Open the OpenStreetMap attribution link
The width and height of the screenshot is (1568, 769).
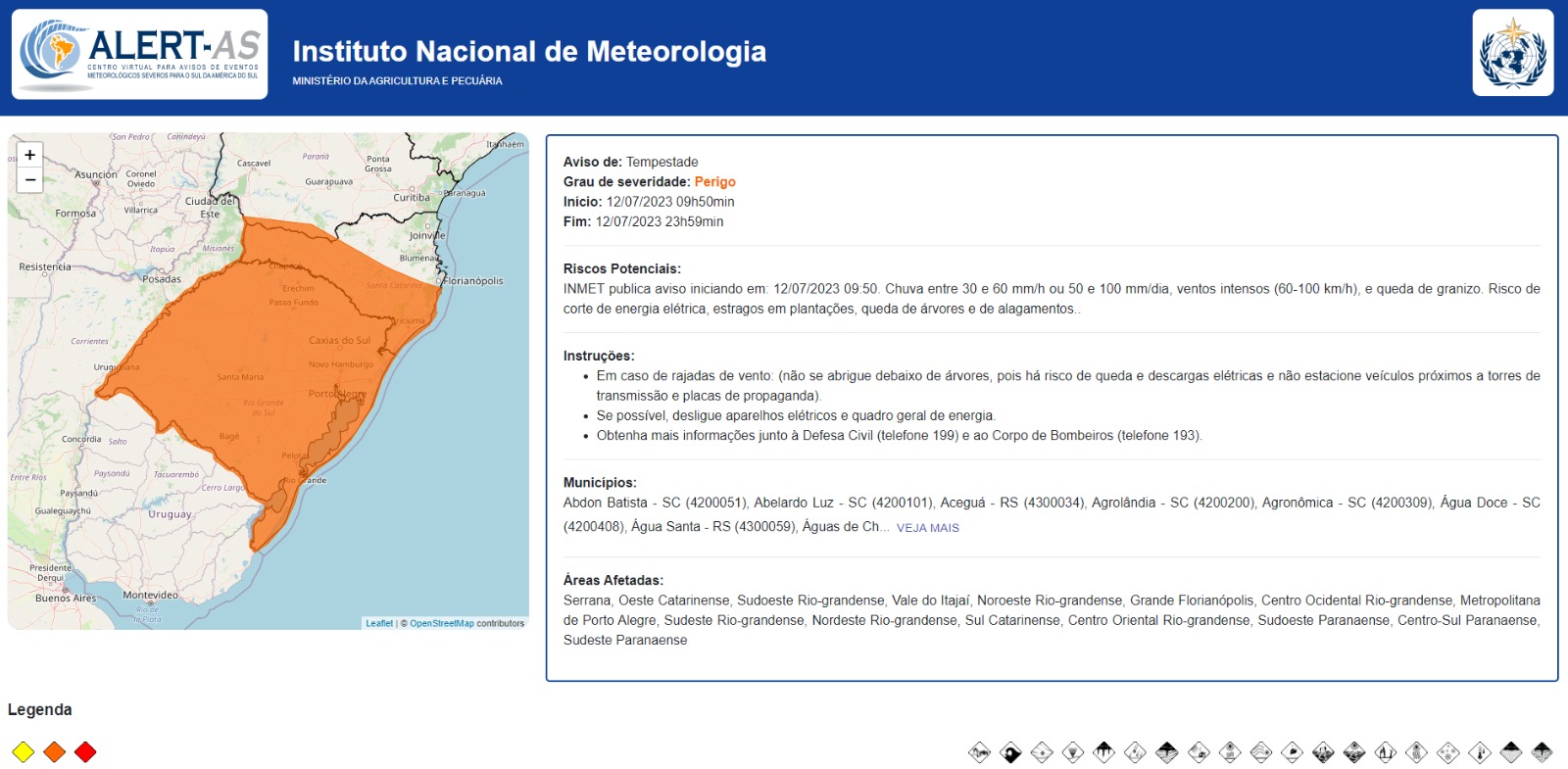(441, 623)
